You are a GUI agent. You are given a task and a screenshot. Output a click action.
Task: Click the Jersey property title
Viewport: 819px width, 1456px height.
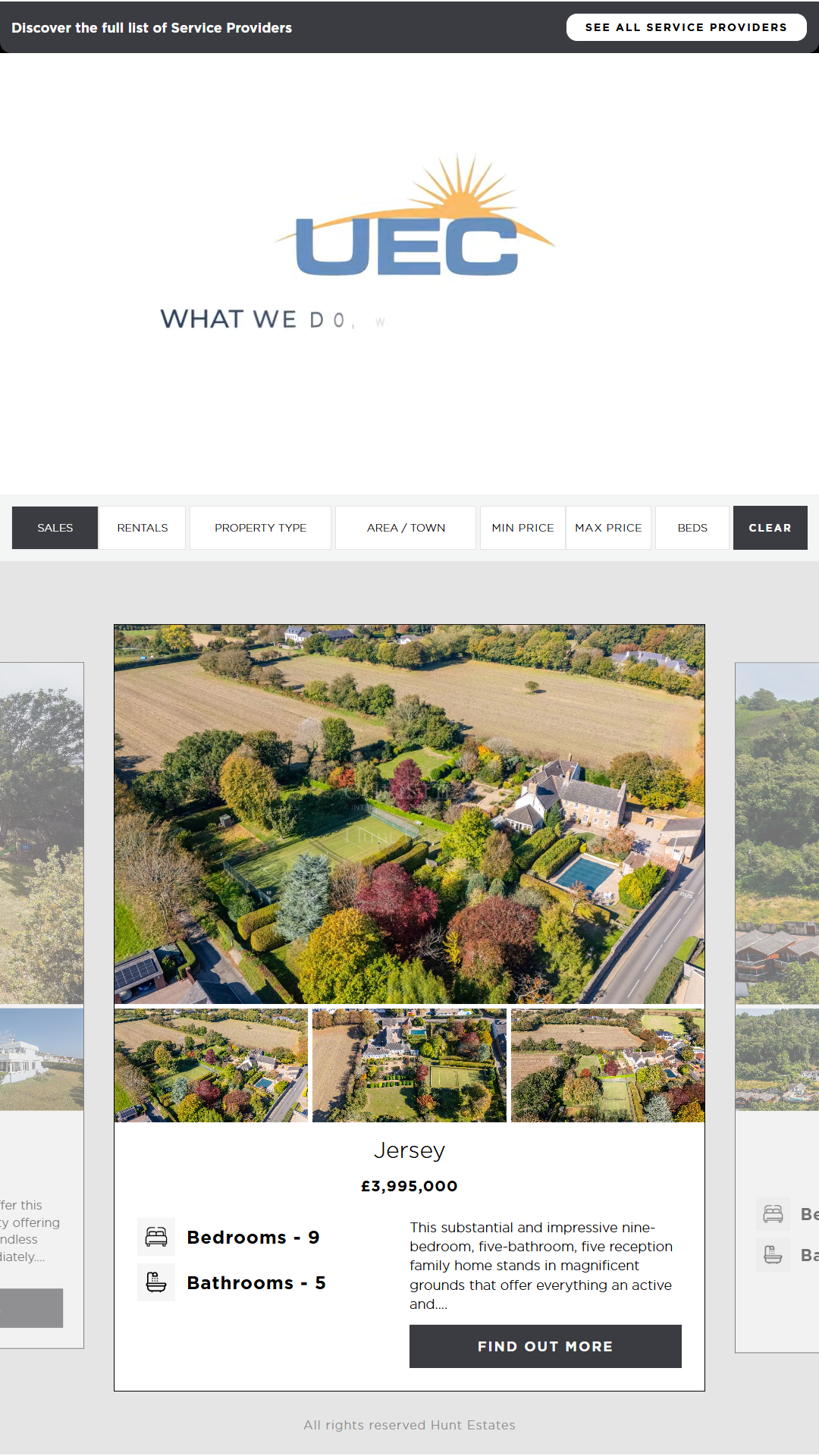tap(409, 1150)
